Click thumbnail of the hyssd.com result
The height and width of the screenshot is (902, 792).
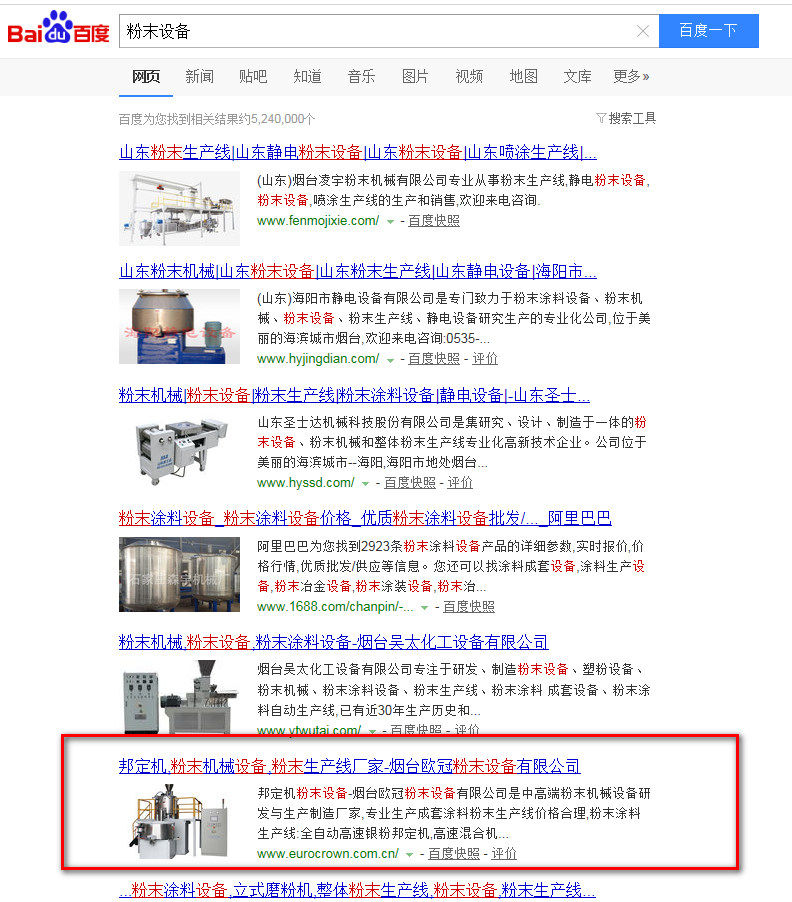[179, 450]
